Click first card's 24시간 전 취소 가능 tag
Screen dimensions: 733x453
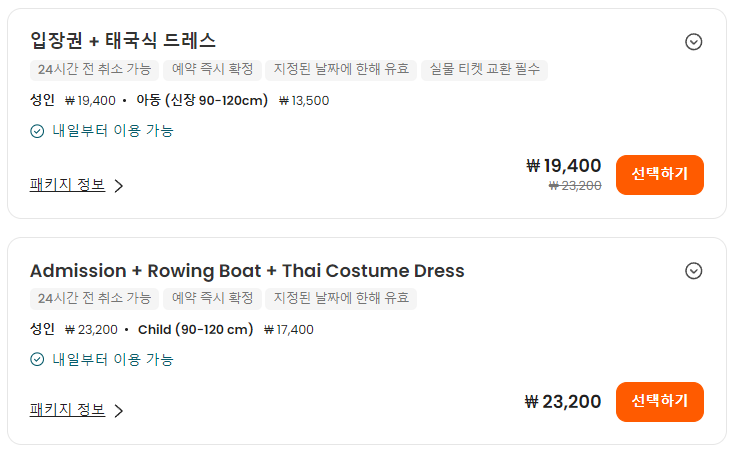point(94,70)
